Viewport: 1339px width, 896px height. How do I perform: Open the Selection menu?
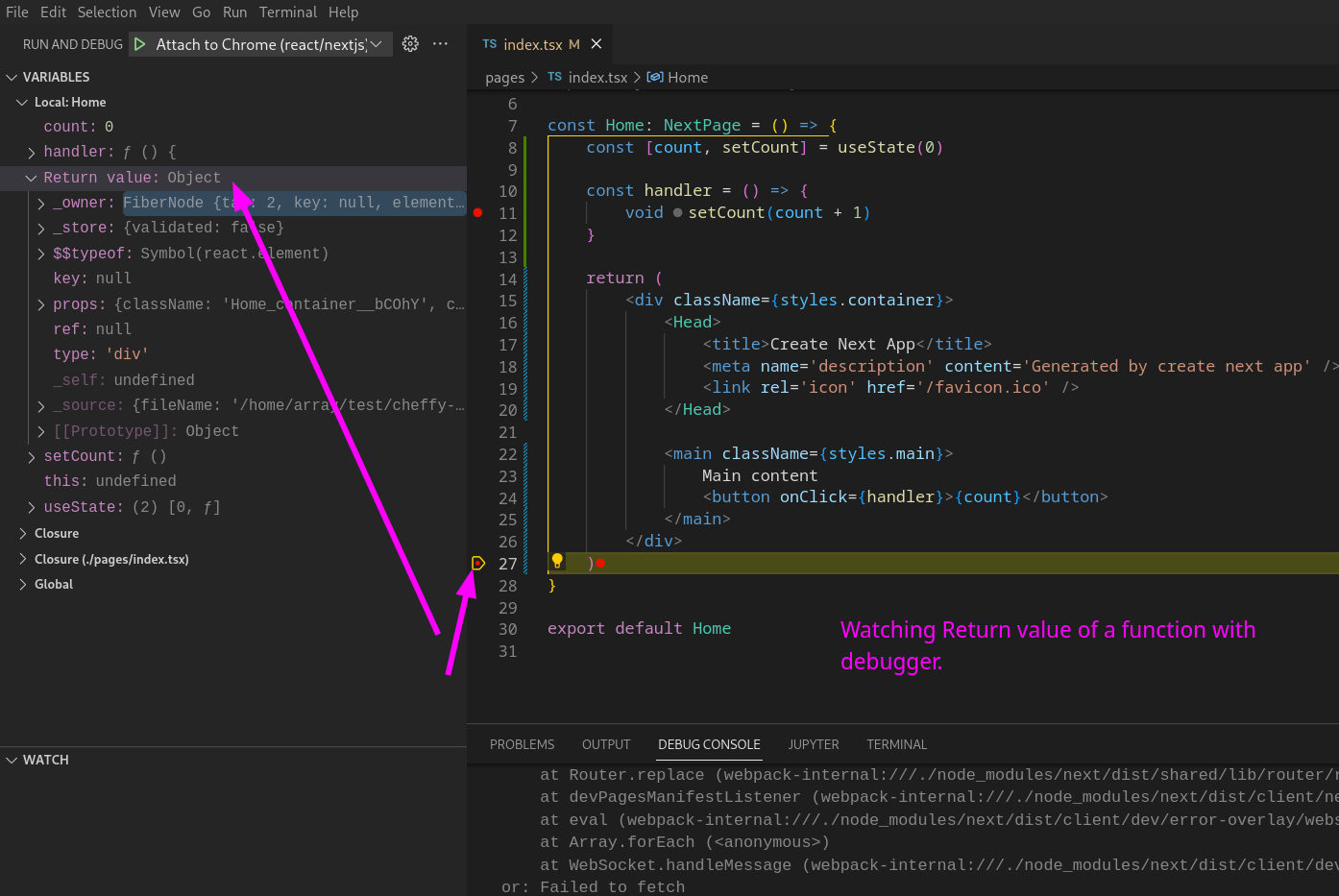click(107, 12)
